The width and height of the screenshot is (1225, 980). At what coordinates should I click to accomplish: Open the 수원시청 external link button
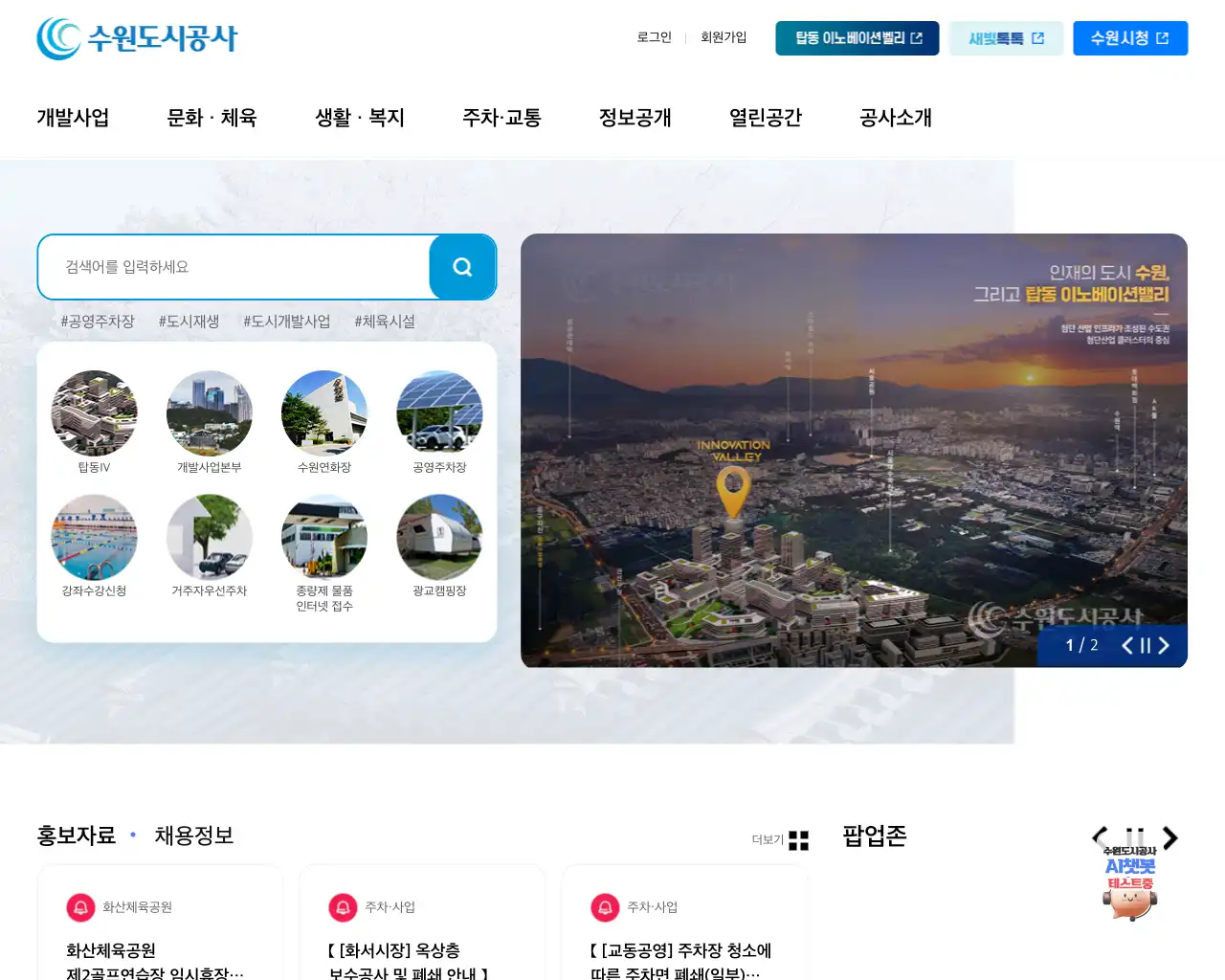[x=1129, y=38]
